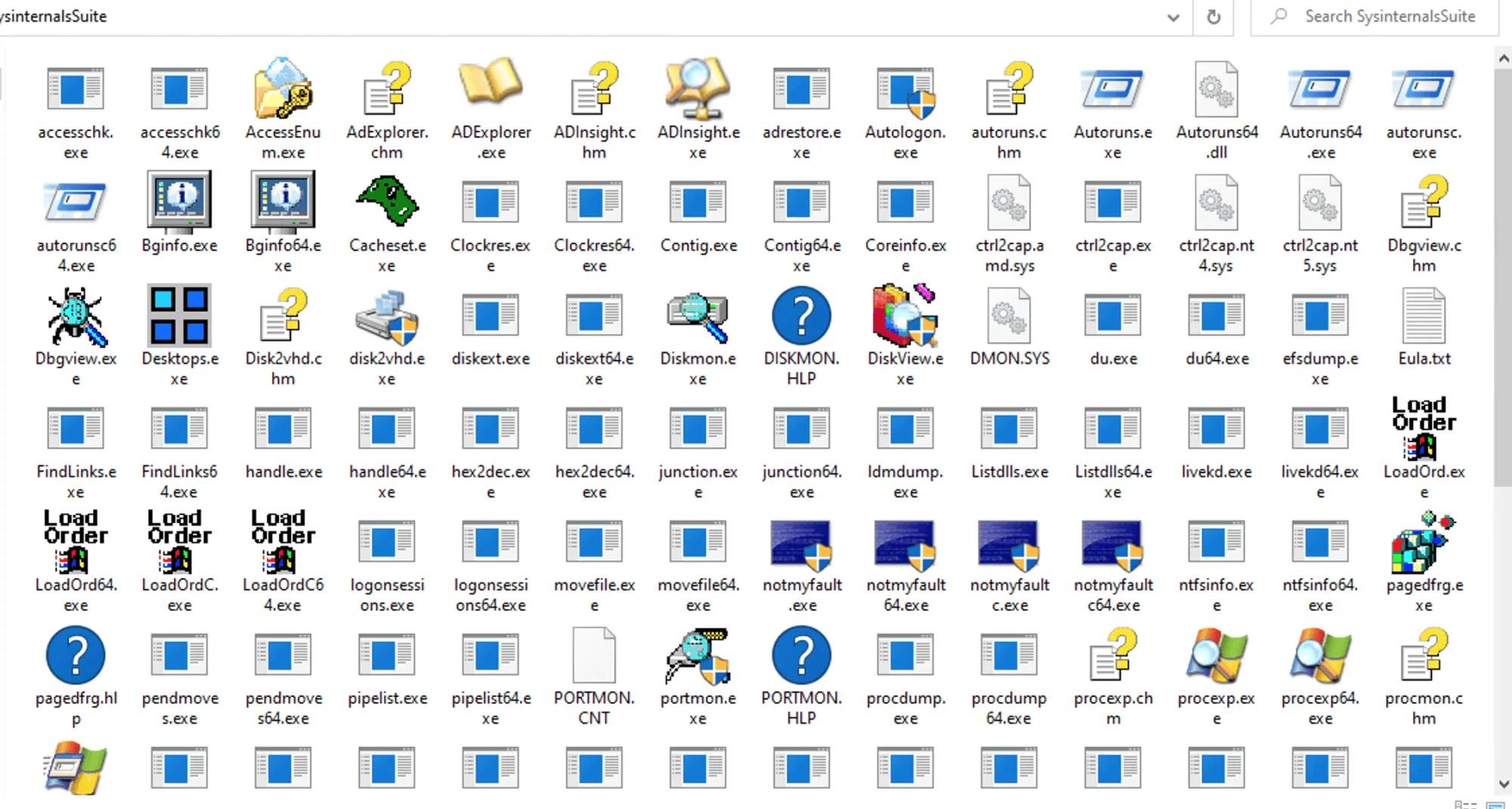Screen dimensions: 1512x809
Task: Select the Clockres.exe file name
Action: coord(491,256)
